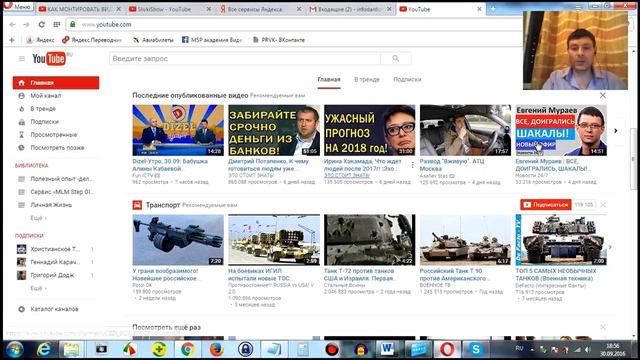Viewport: 640px width, 360px height.
Task: Open a new browser tab
Action: click(x=493, y=9)
